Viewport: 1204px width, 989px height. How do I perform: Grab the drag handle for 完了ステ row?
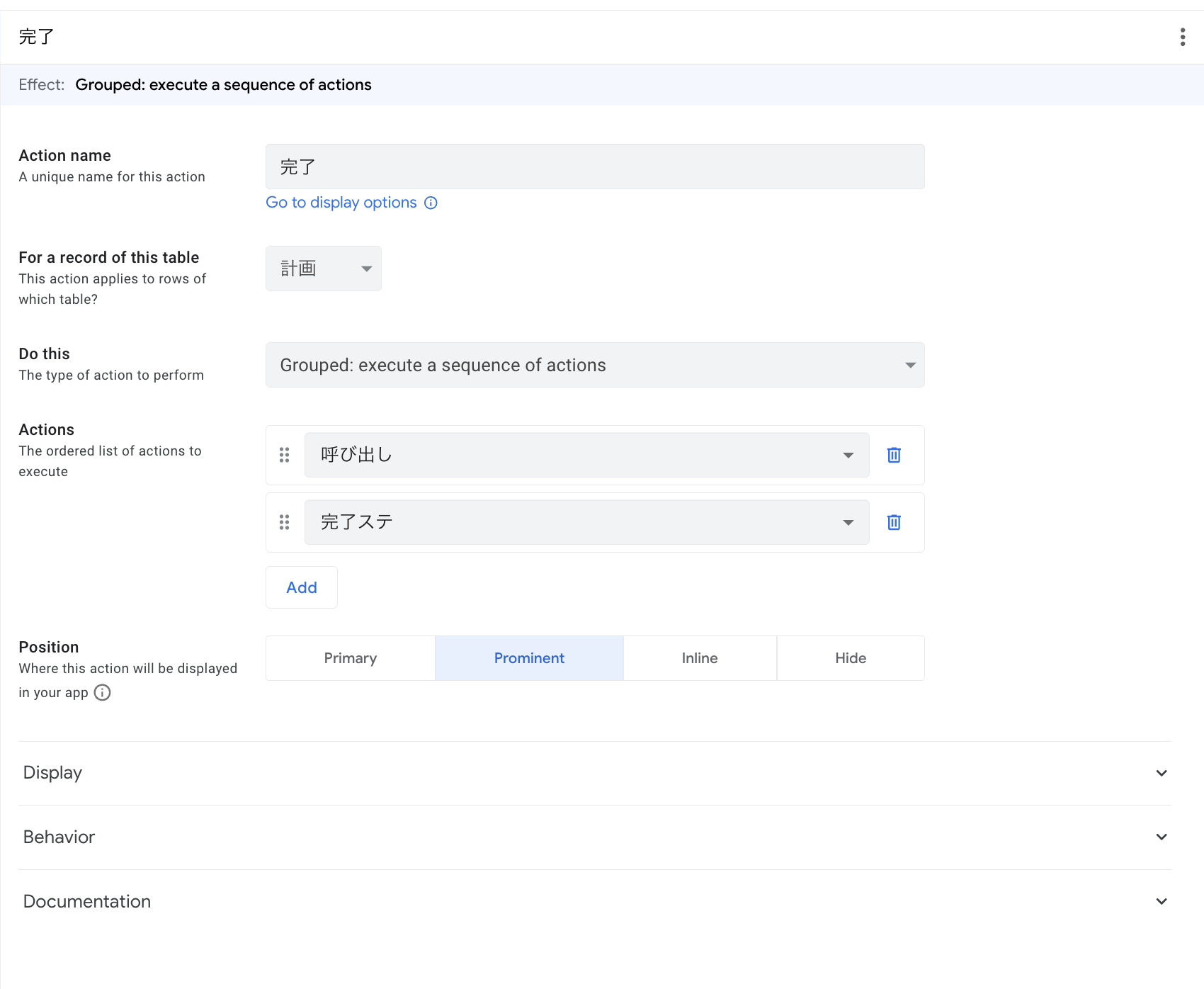tap(285, 522)
